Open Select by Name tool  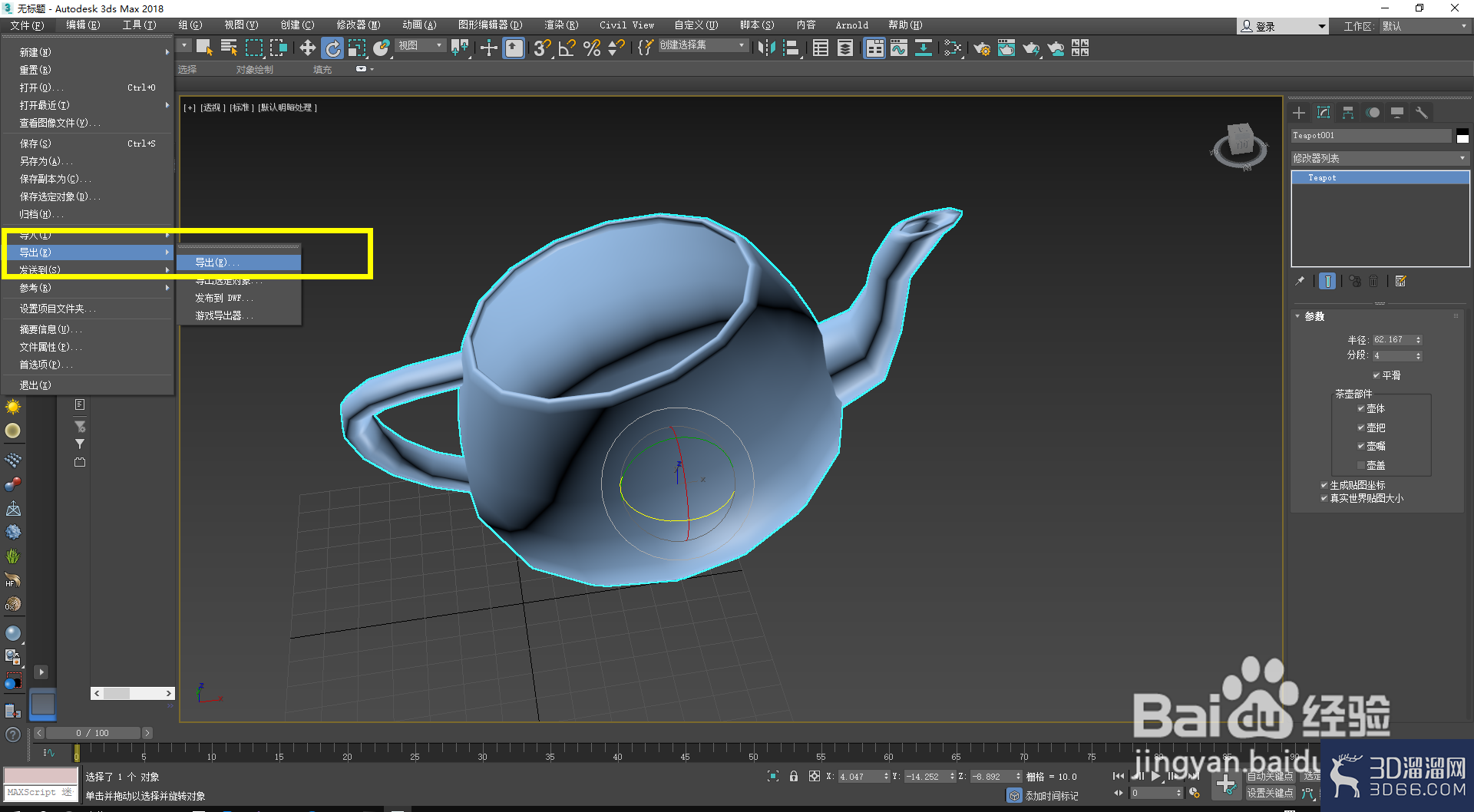(229, 48)
